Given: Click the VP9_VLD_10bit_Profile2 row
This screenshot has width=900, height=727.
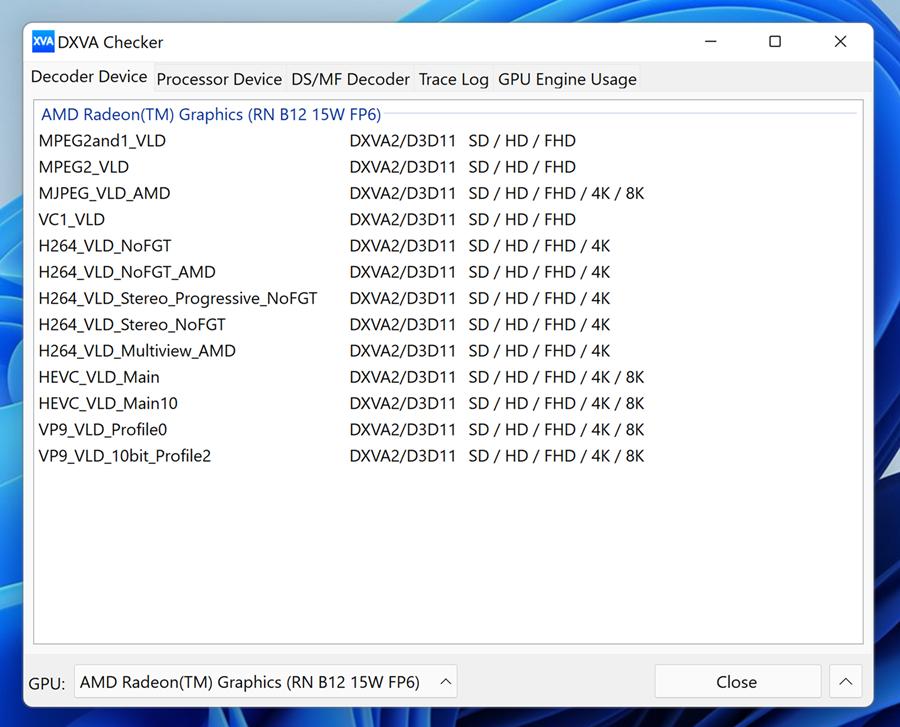Looking at the screenshot, I should (125, 456).
